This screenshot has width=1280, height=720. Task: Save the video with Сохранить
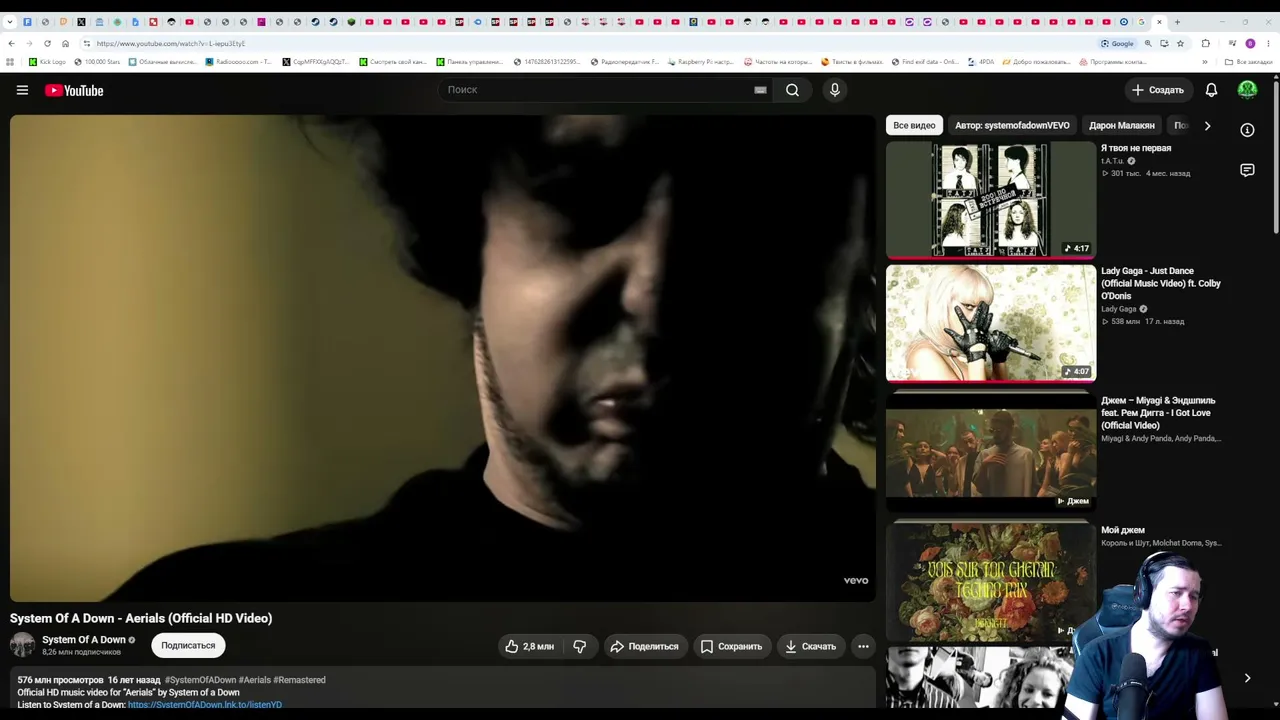731,646
